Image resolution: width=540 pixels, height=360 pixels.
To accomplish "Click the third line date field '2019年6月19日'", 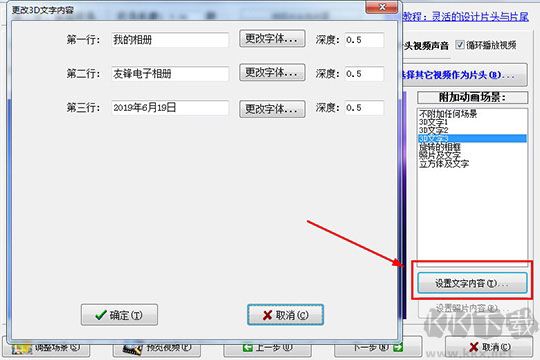I will pyautogui.click(x=170, y=108).
